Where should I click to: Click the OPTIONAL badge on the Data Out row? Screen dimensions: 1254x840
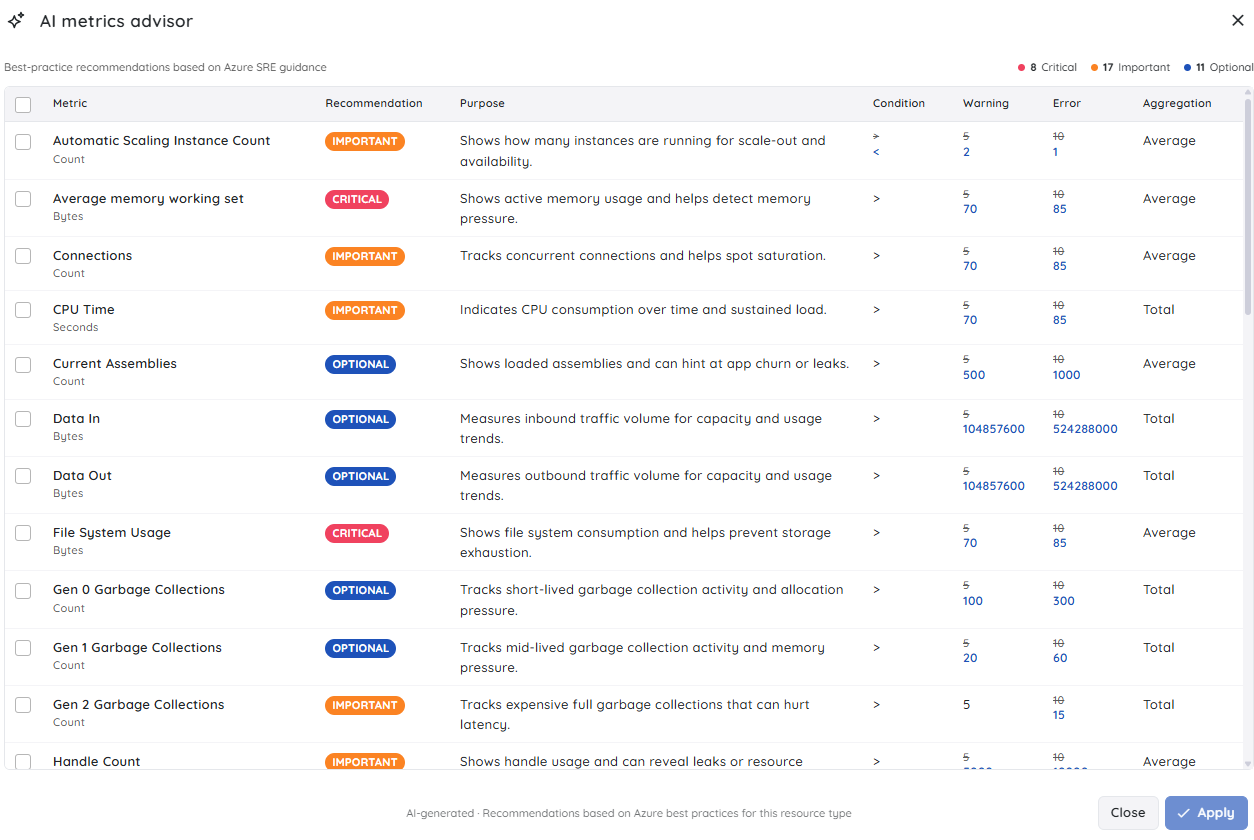click(x=360, y=476)
